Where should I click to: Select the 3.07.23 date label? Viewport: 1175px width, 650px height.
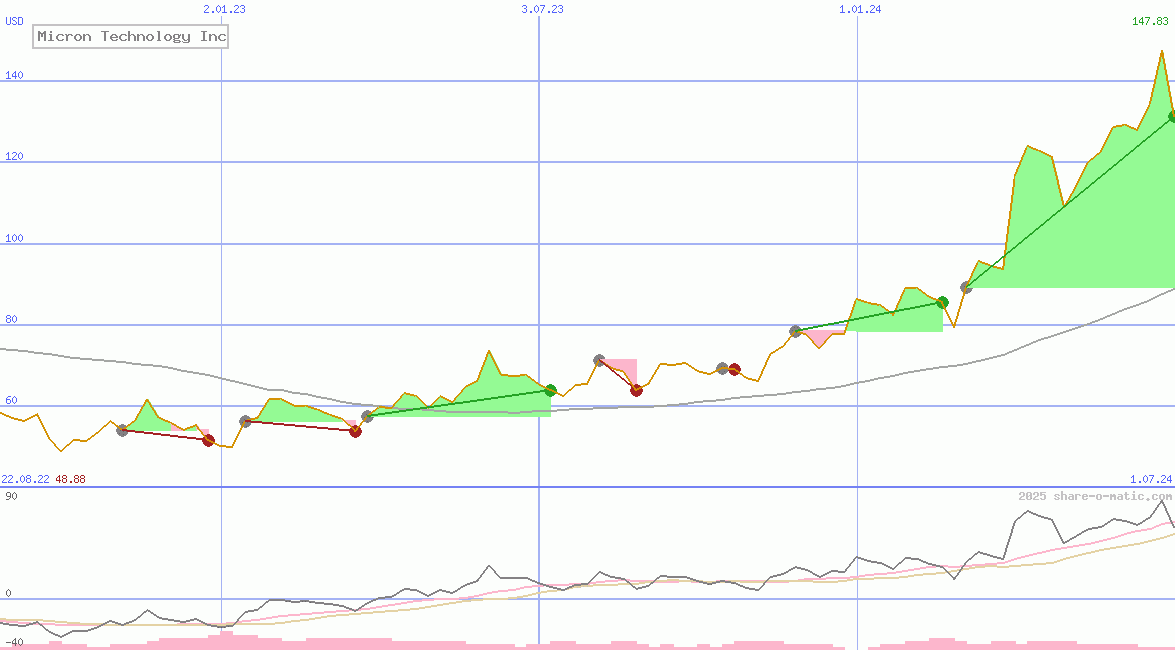tap(542, 9)
